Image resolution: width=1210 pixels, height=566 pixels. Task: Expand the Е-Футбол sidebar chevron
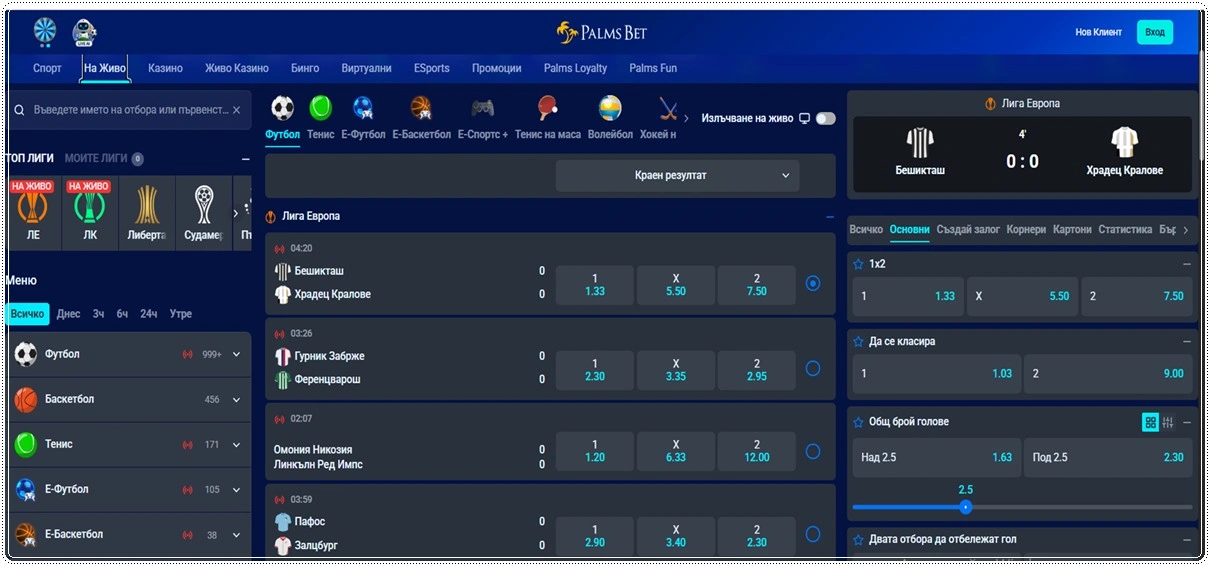coord(237,489)
